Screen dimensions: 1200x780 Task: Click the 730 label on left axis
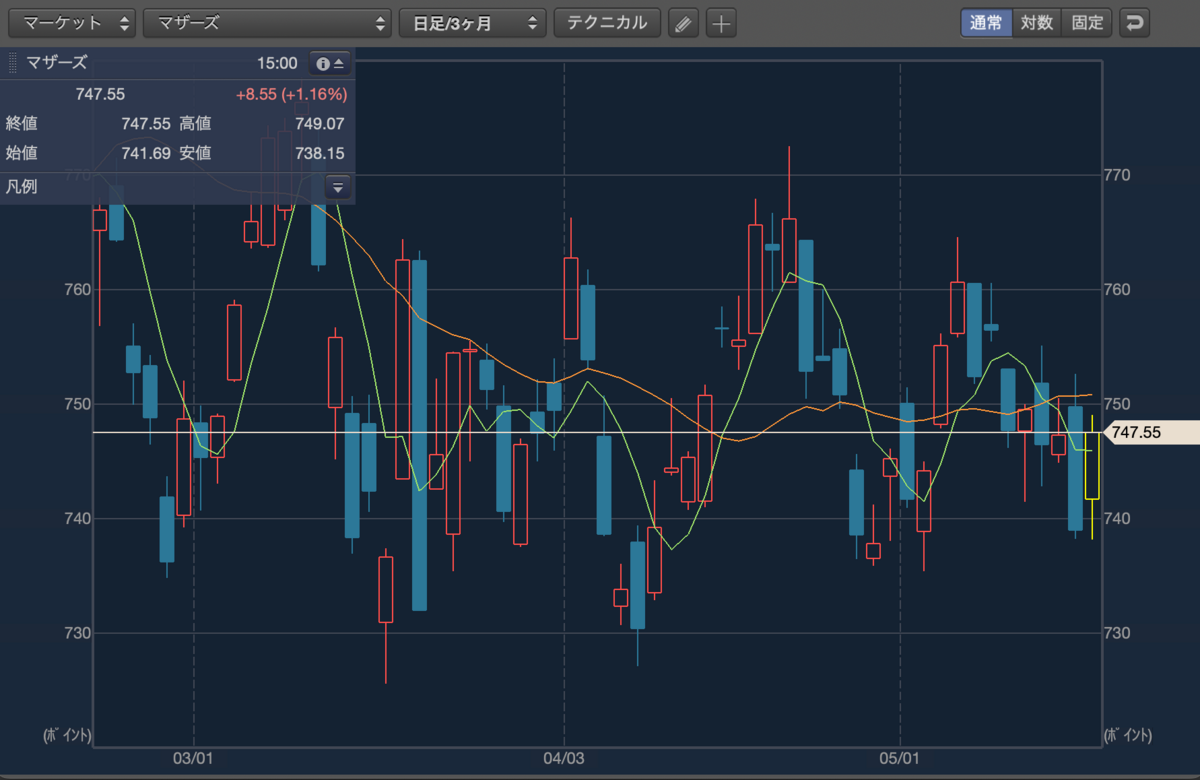point(77,633)
